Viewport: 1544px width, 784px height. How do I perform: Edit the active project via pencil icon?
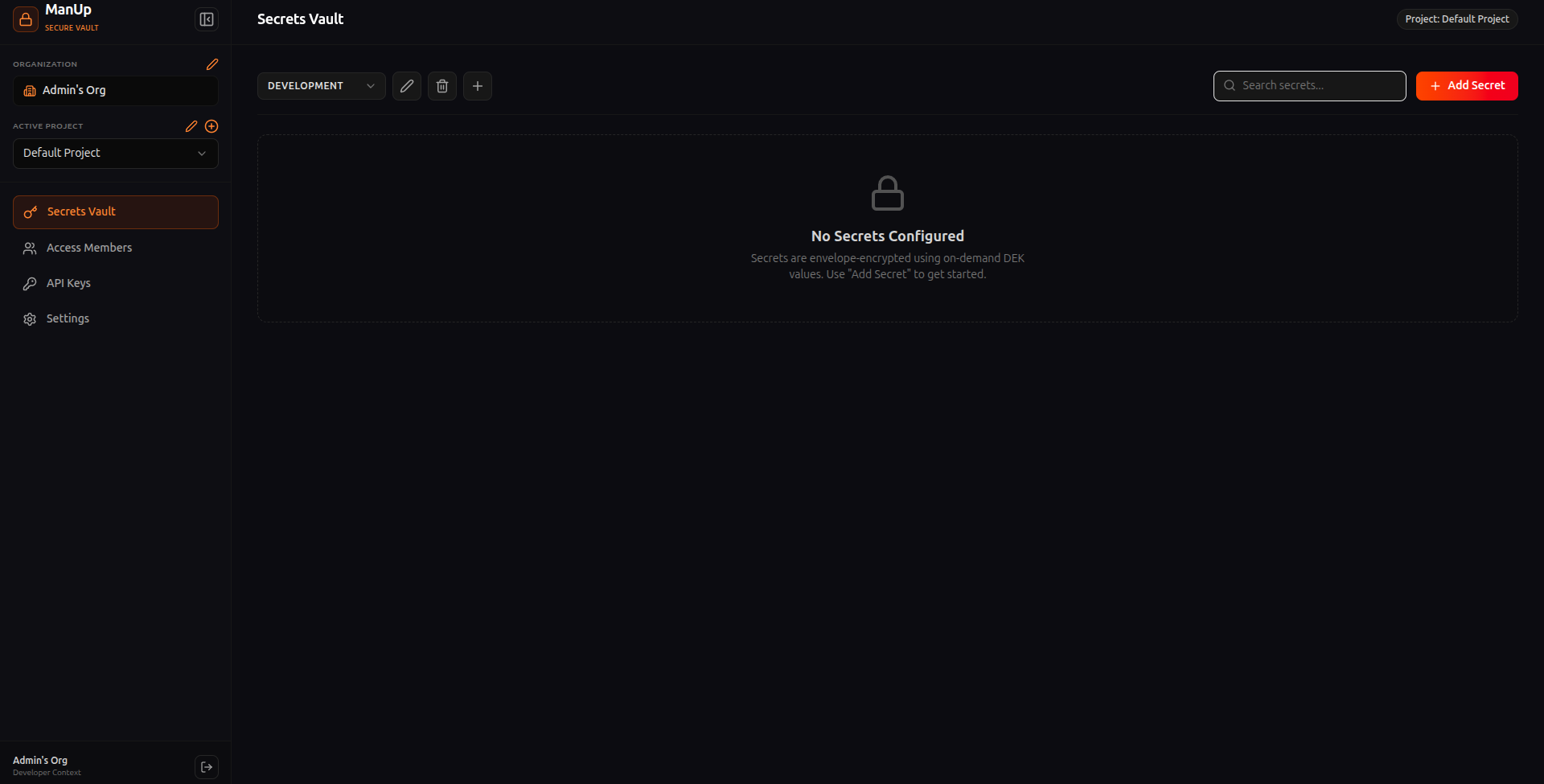click(191, 126)
